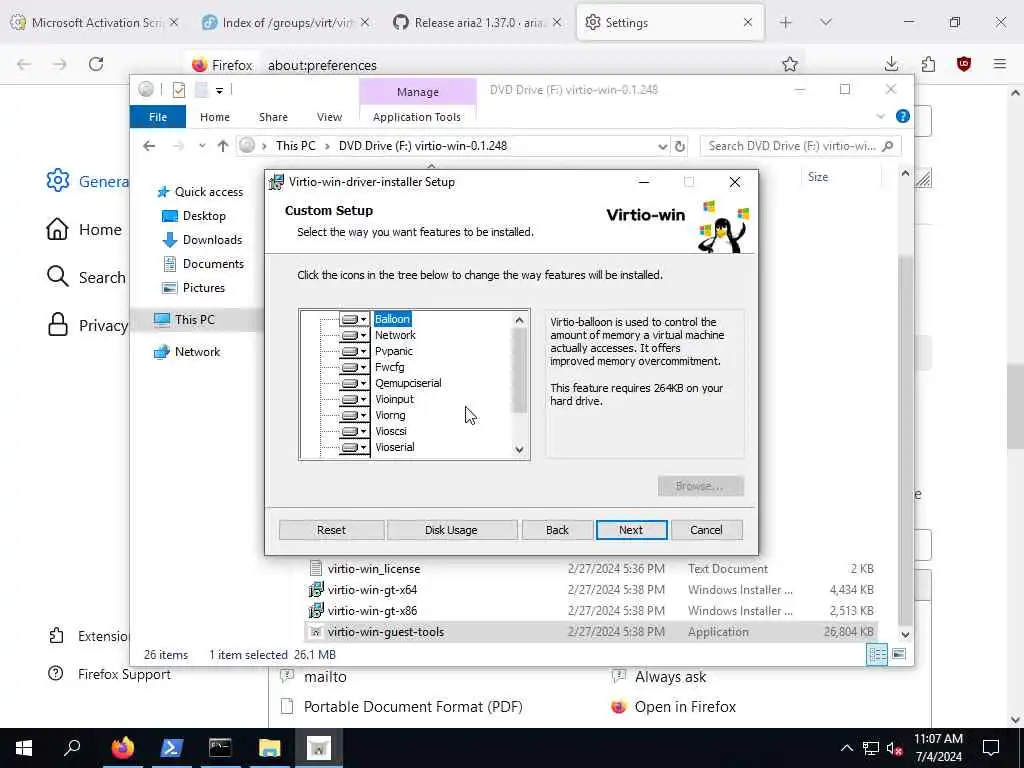Switch to the Home ribbon tab
The width and height of the screenshot is (1024, 768).
point(215,117)
